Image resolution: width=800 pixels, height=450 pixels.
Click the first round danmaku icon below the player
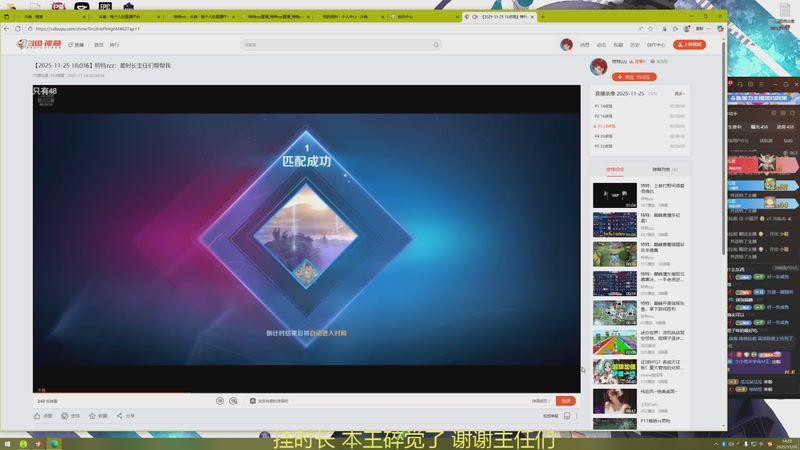click(220, 401)
